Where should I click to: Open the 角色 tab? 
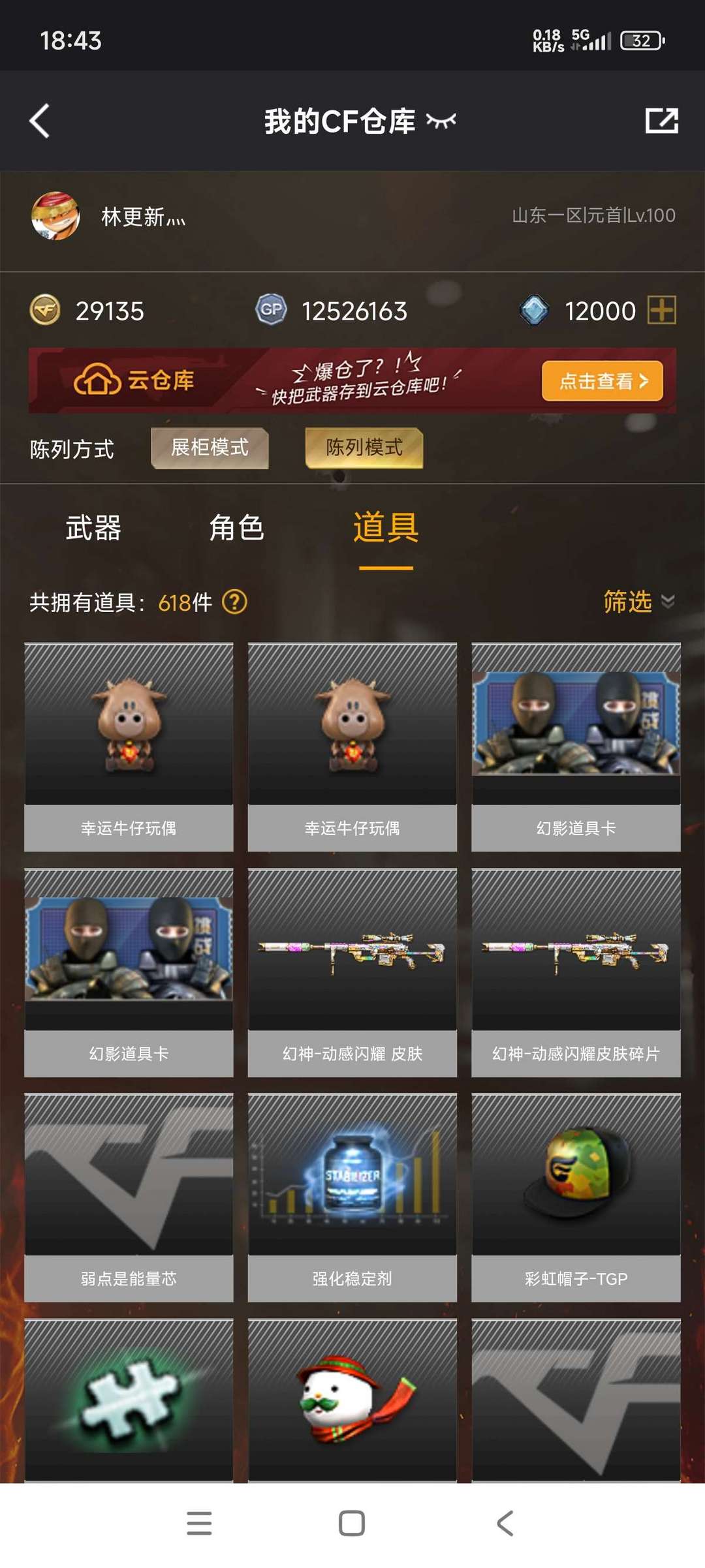[x=237, y=528]
